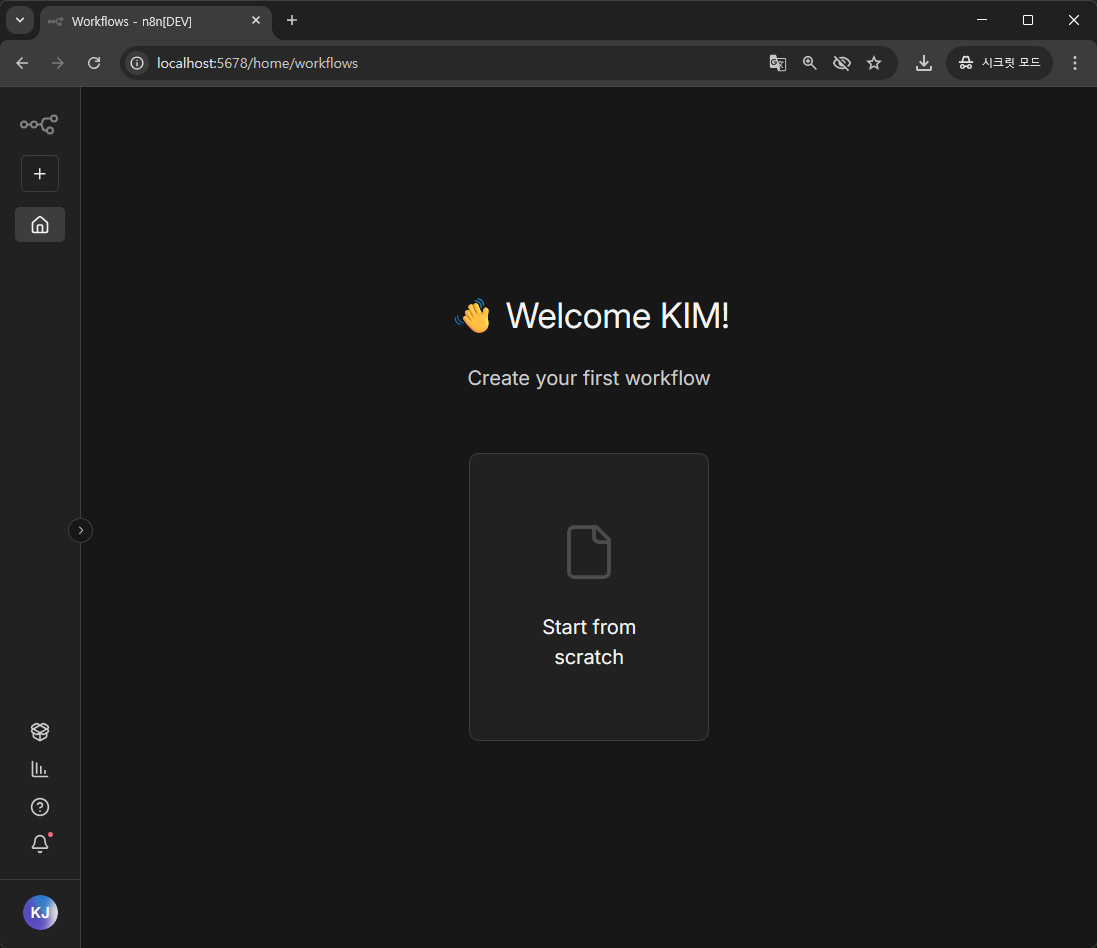
Task: Bookmark this page with the star
Action: [874, 63]
